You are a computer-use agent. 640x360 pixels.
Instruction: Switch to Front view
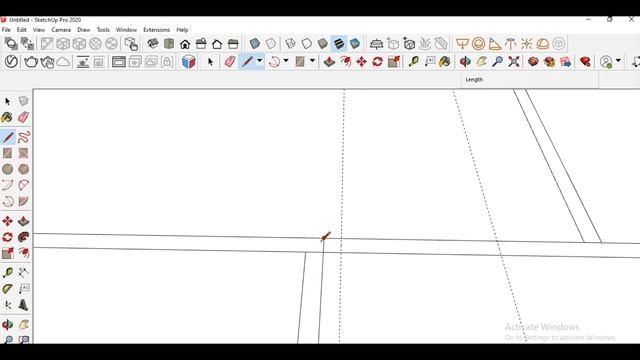point(185,44)
